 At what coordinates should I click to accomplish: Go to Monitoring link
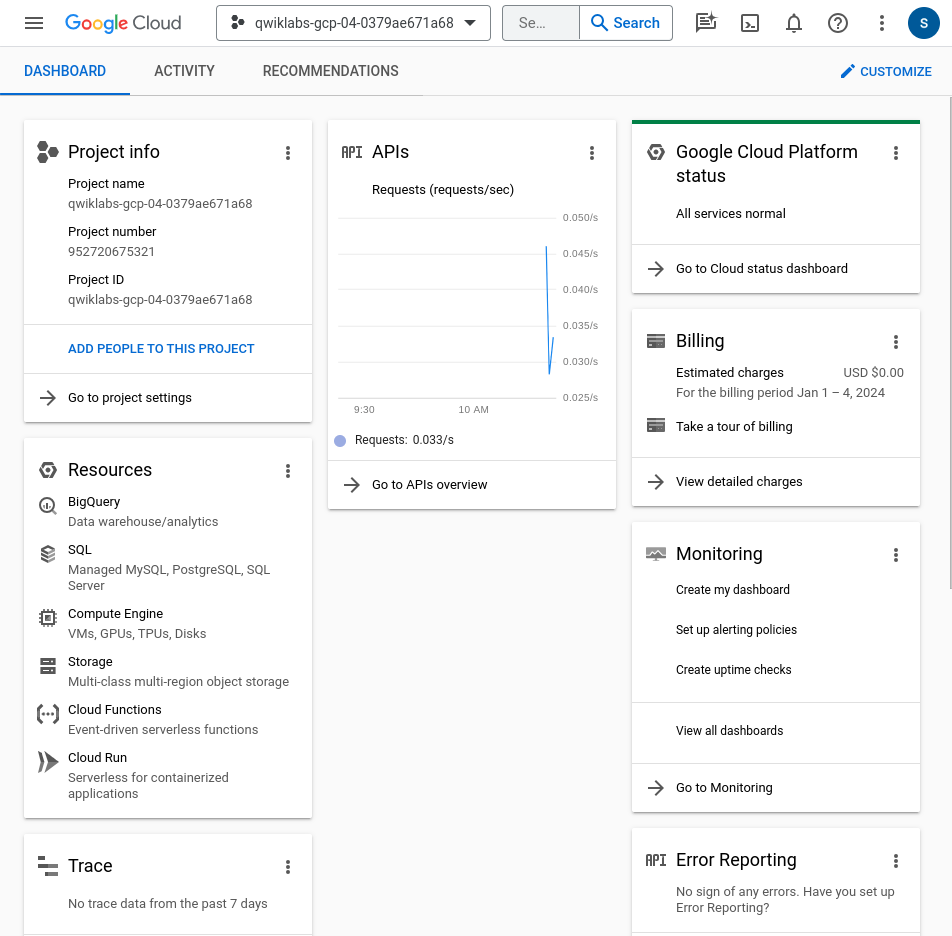(x=776, y=787)
